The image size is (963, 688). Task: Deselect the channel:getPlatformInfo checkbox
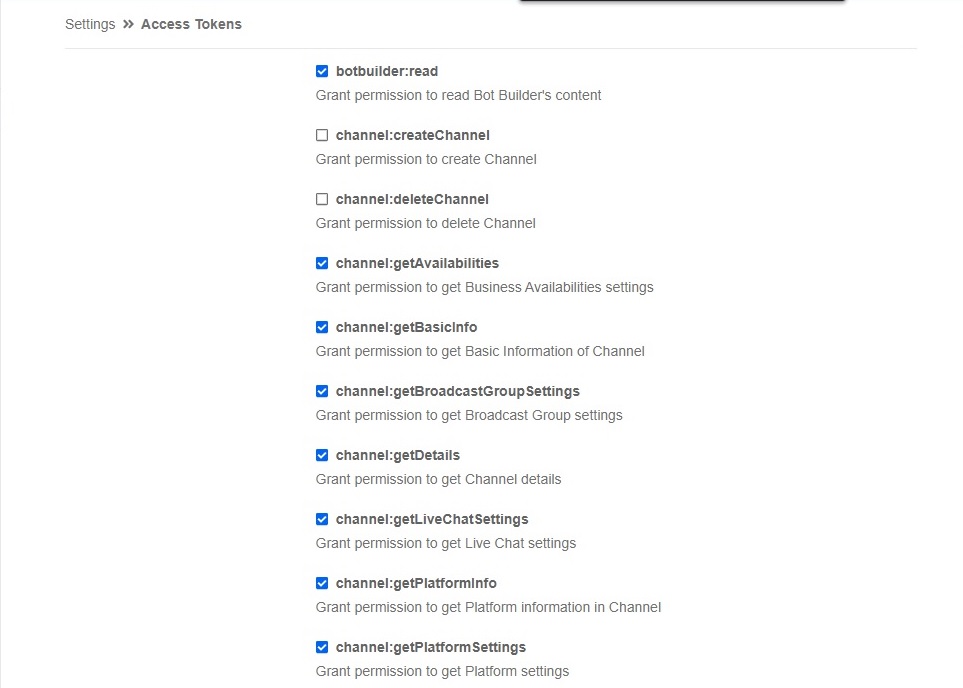coord(322,583)
